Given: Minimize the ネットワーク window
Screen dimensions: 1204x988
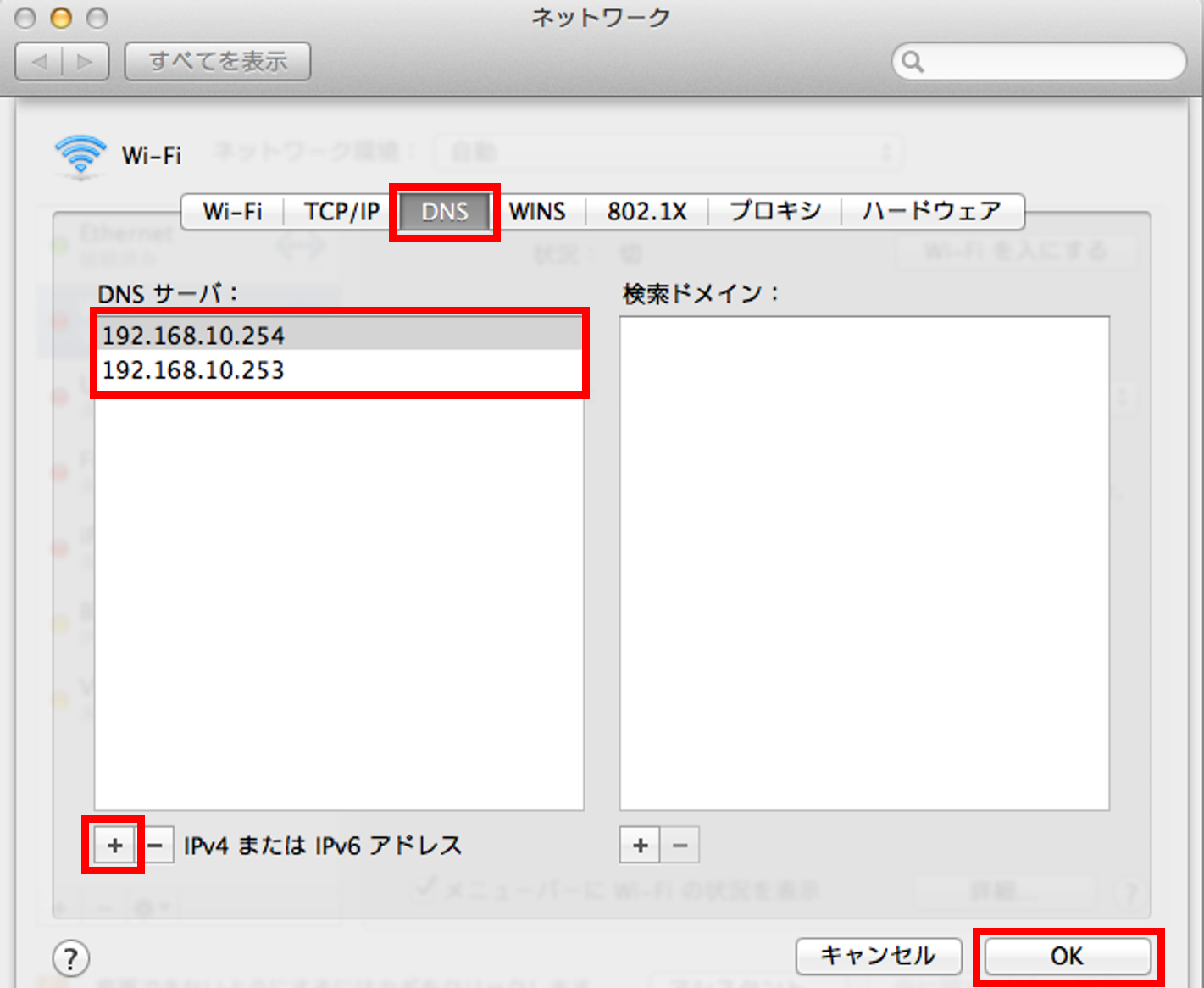Looking at the screenshot, I should 61,17.
